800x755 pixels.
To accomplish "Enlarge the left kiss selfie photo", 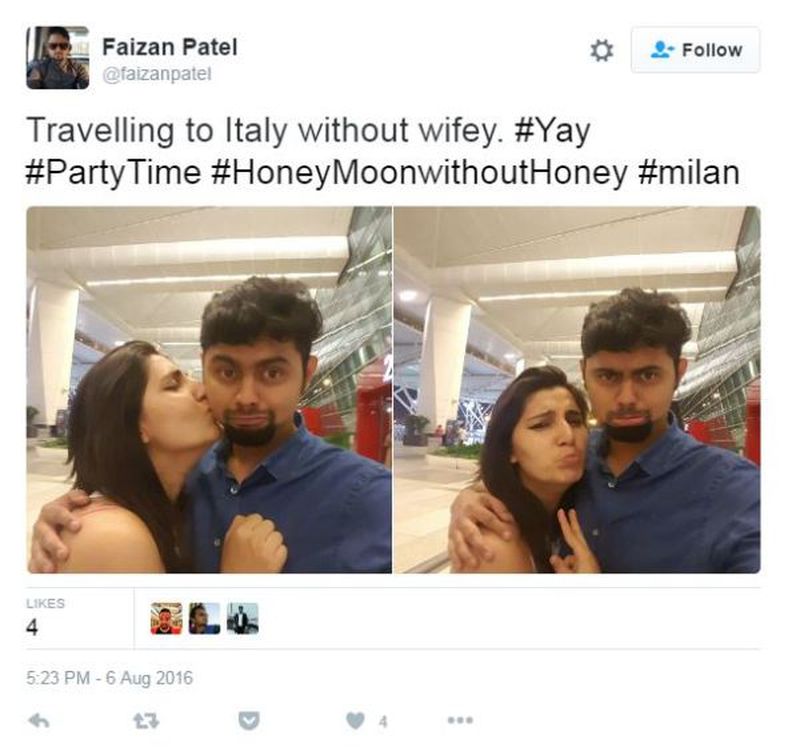I will click(209, 390).
